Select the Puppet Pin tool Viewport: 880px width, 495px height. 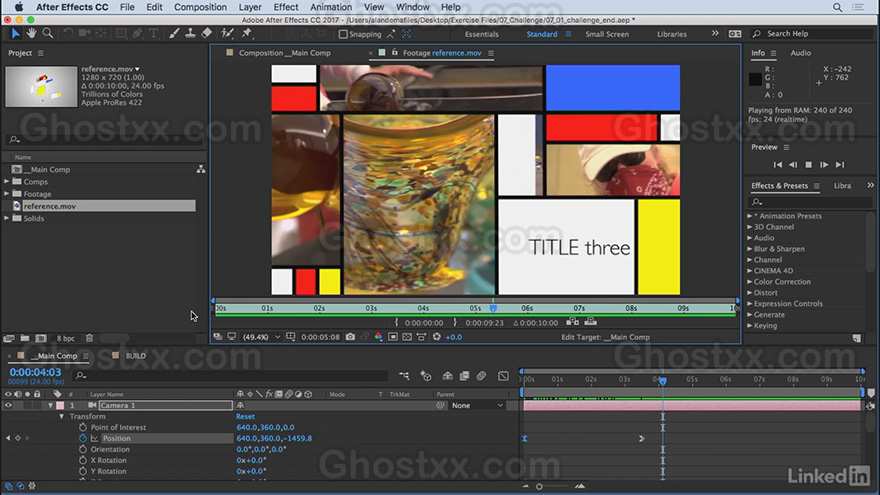coord(246,34)
